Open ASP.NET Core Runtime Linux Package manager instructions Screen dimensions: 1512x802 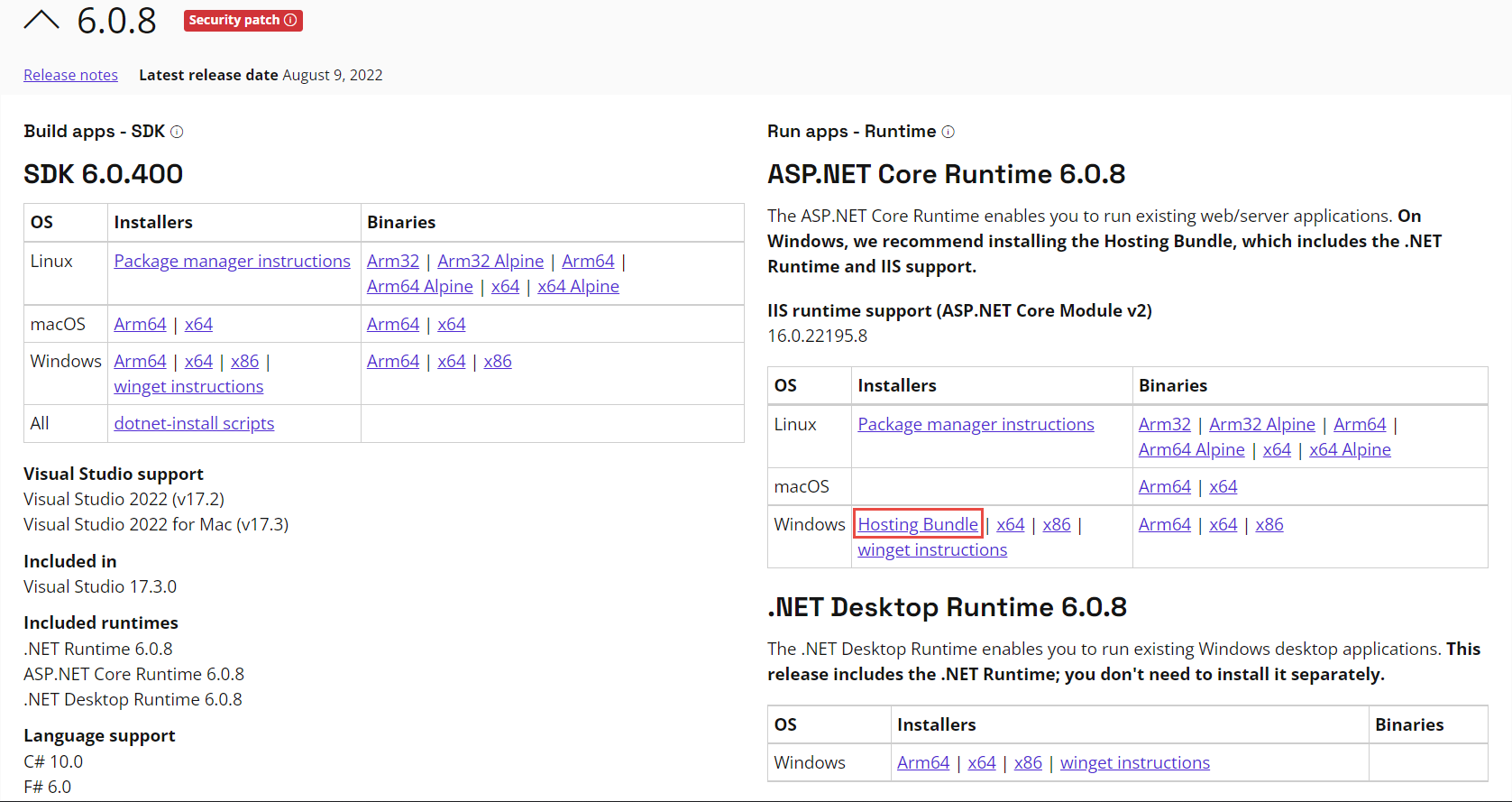point(976,424)
